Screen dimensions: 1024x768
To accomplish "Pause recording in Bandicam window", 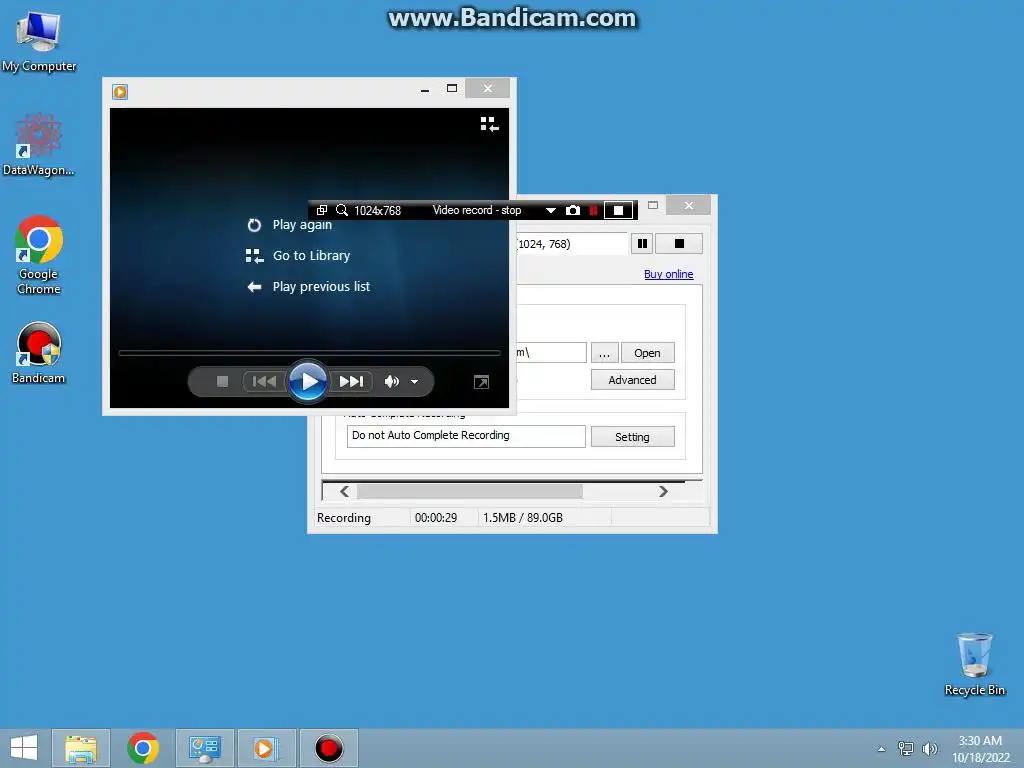I will [x=642, y=244].
